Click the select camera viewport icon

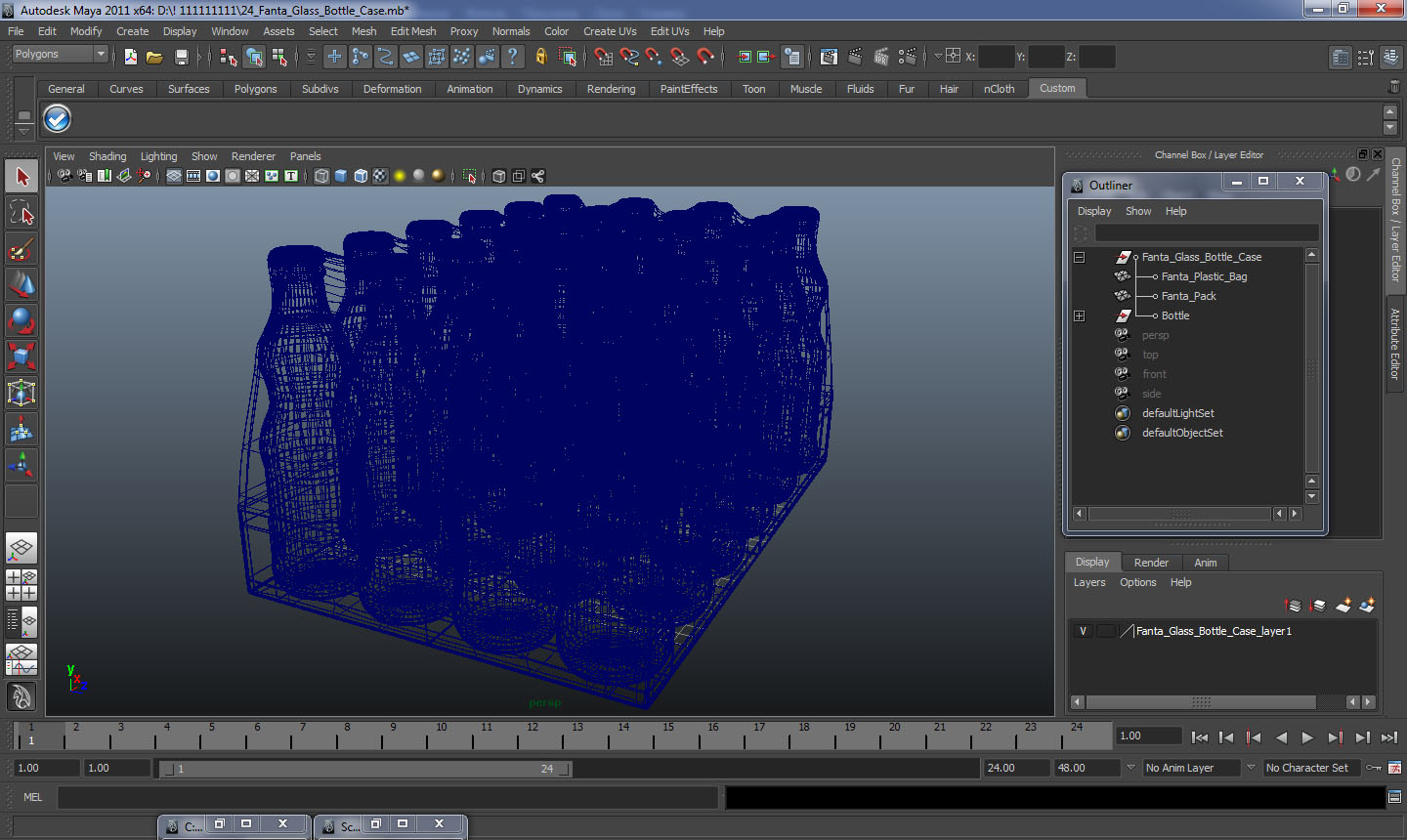point(64,176)
